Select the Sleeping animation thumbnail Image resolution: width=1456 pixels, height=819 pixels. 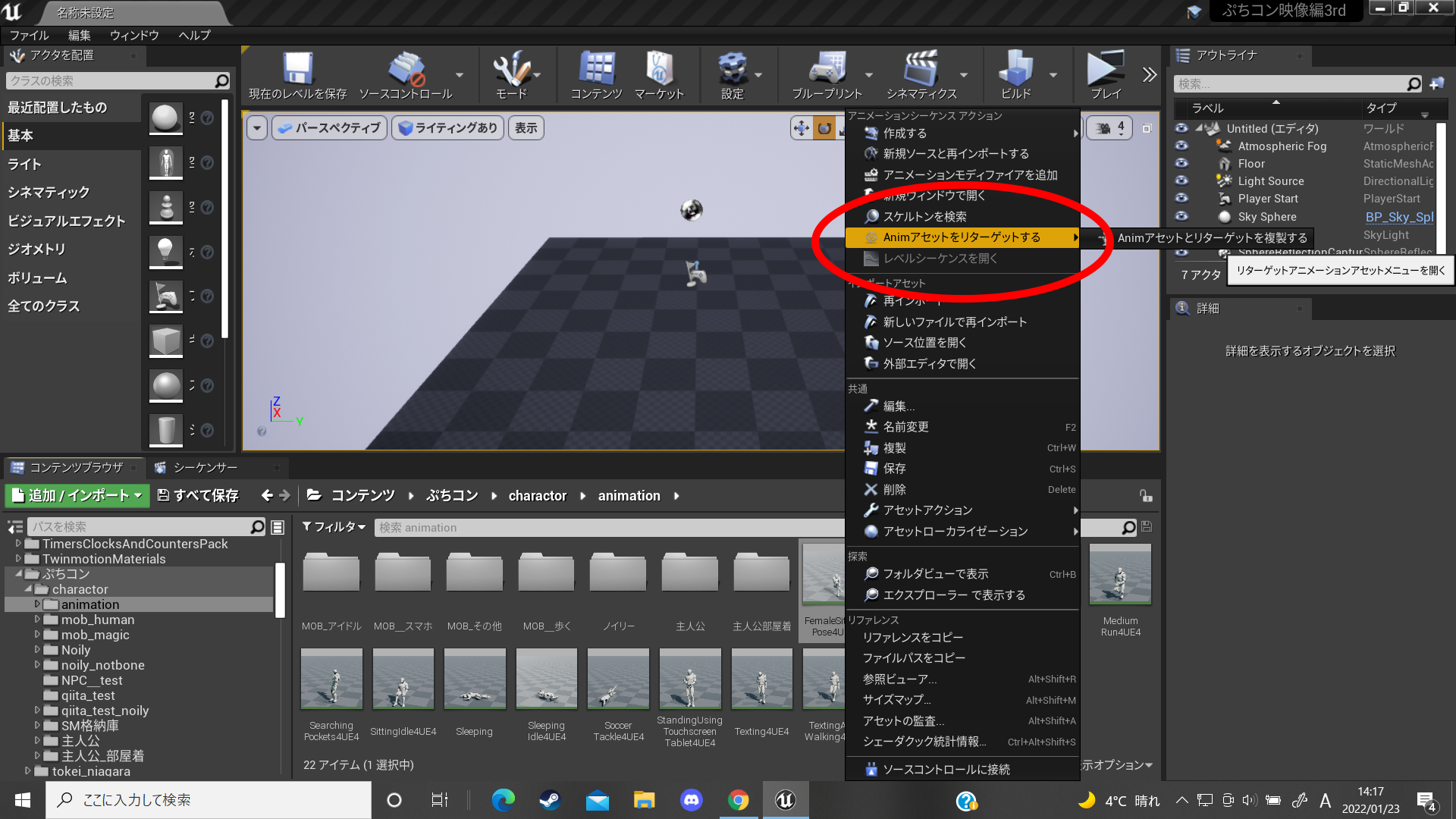[x=474, y=679]
